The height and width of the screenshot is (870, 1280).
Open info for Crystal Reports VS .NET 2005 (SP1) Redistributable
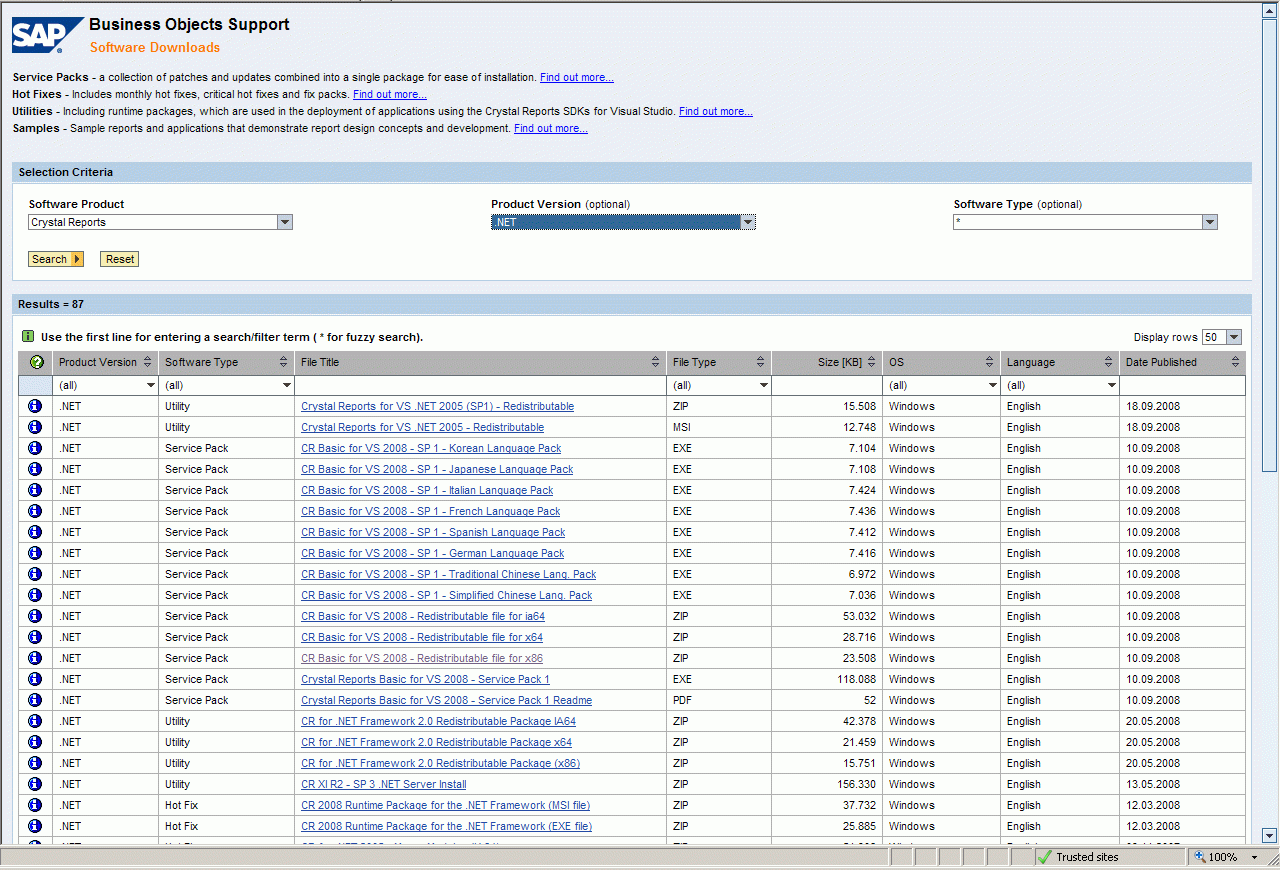(35, 406)
